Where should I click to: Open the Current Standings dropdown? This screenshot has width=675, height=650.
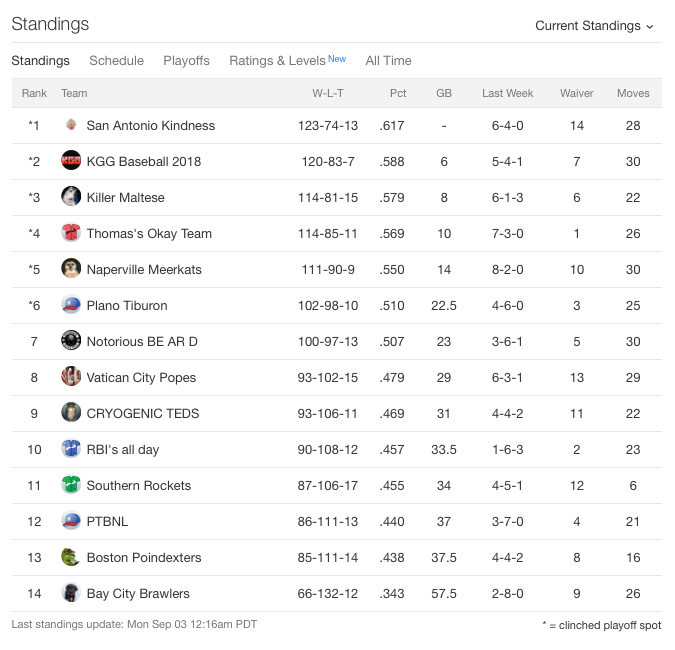pyautogui.click(x=594, y=26)
